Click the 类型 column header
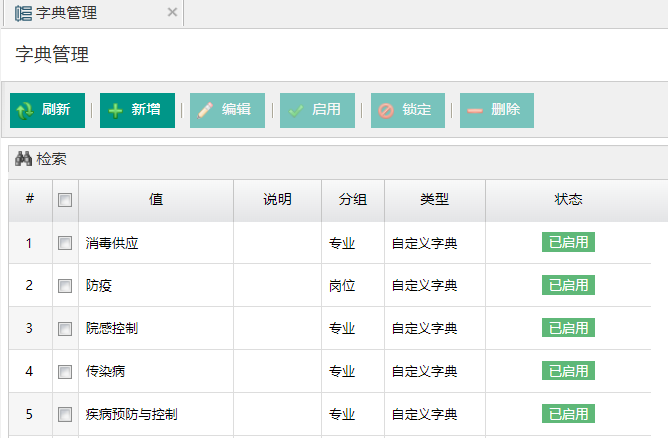Screen dimensions: 668x438 pos(434,200)
